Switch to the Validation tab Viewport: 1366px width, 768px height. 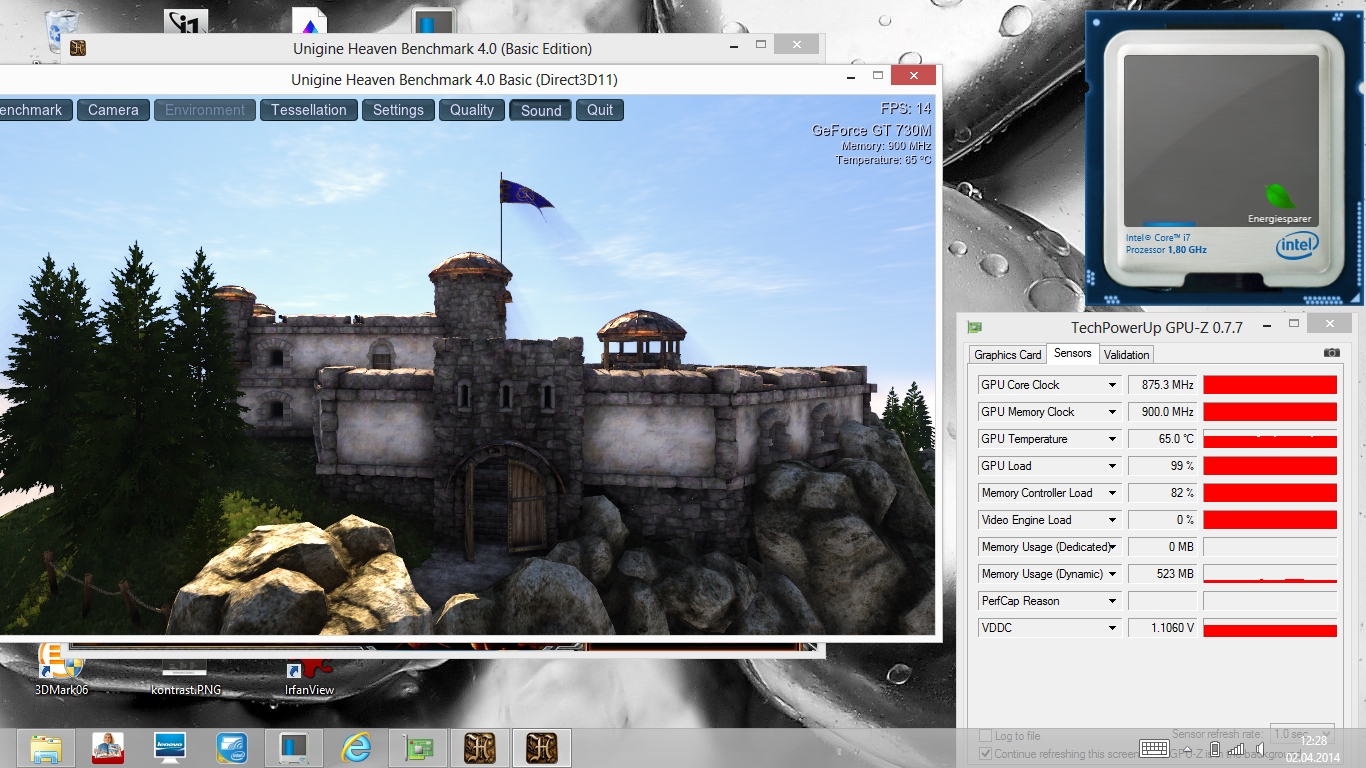click(1127, 355)
